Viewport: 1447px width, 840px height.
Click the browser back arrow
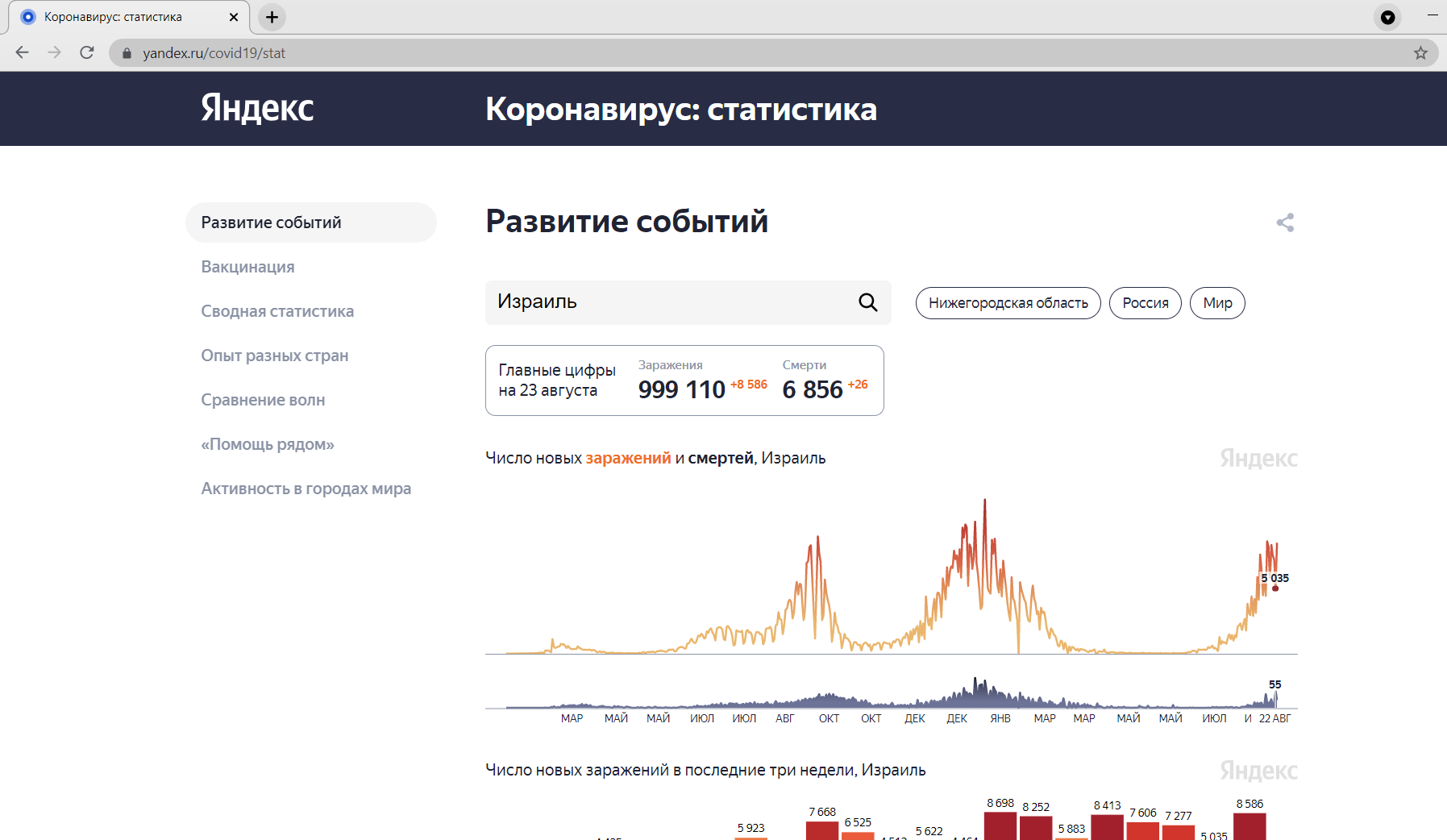pyautogui.click(x=23, y=52)
